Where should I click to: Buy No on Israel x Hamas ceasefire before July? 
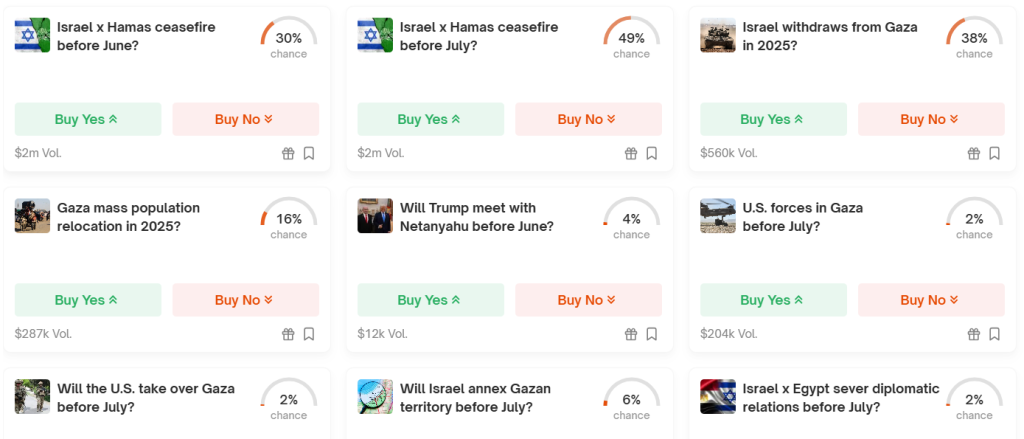tap(588, 119)
